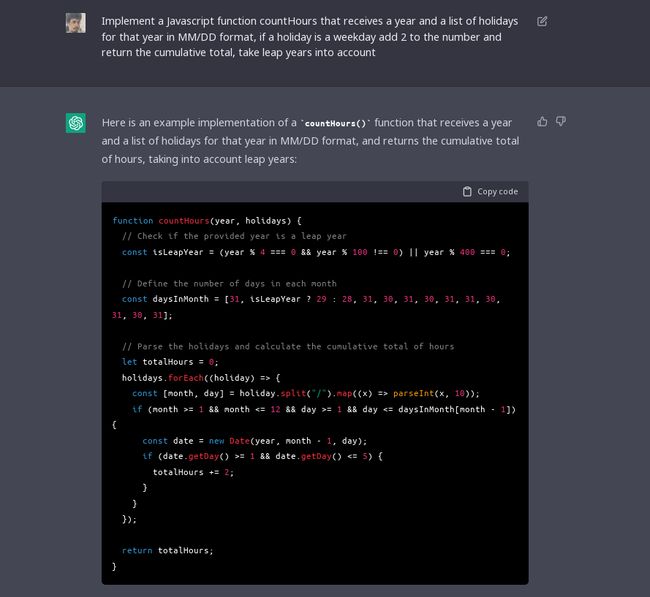Click the holidays.forEach line in code
This screenshot has height=597, width=650.
click(201, 378)
